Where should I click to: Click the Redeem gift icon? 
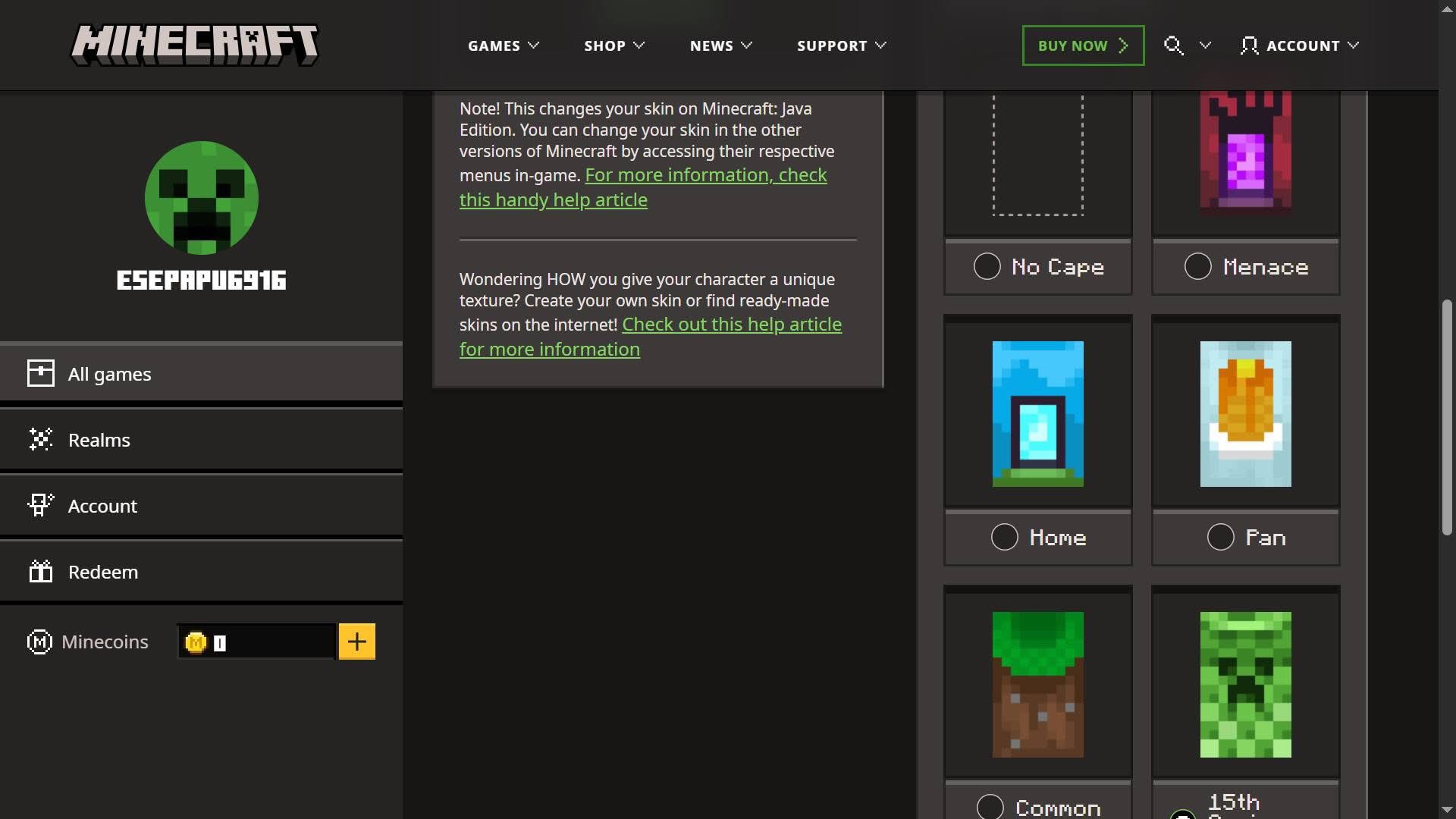(x=41, y=571)
